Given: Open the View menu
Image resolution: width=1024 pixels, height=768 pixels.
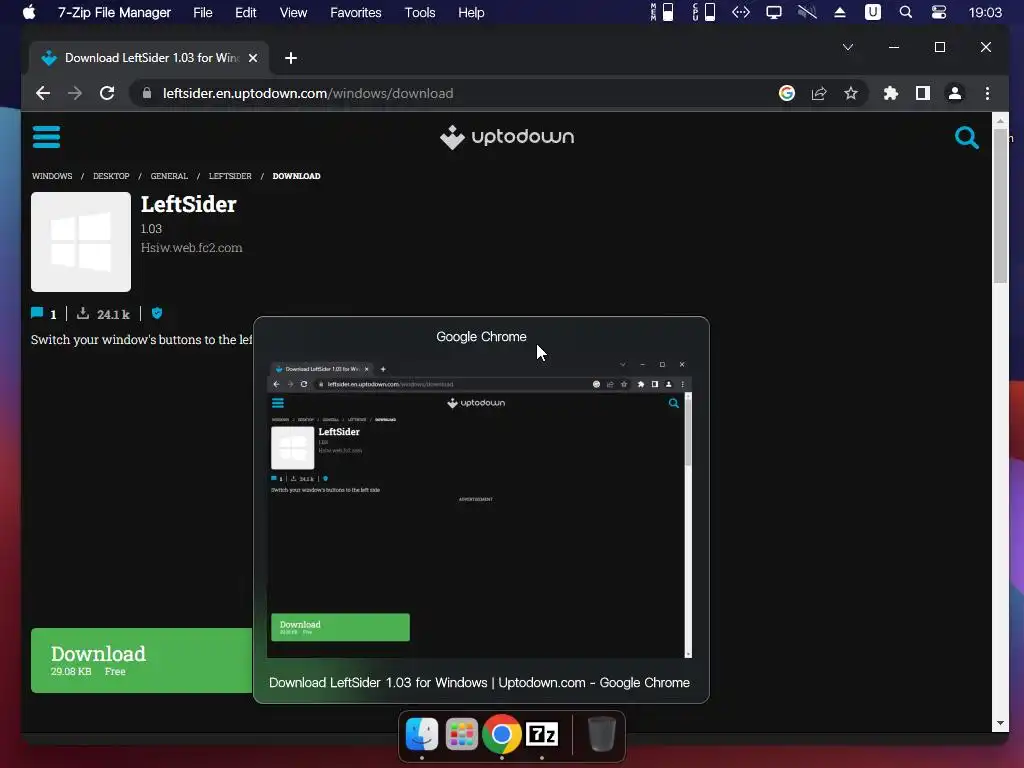Looking at the screenshot, I should pos(293,12).
